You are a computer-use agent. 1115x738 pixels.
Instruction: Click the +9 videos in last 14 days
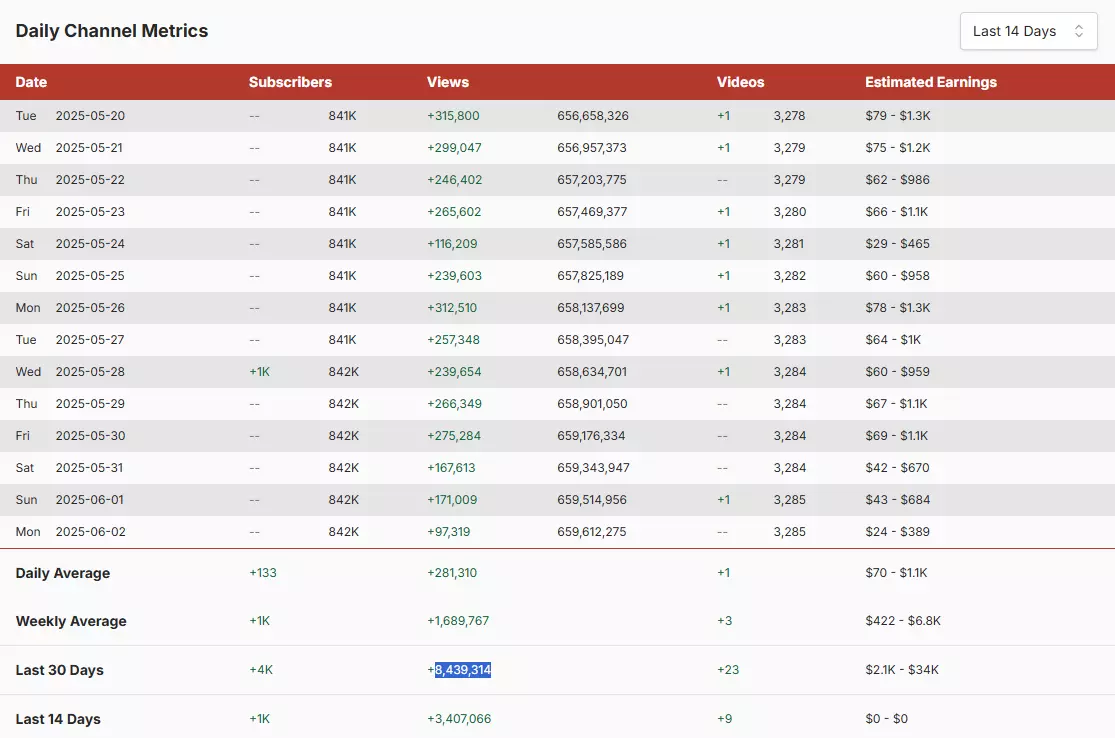click(725, 719)
